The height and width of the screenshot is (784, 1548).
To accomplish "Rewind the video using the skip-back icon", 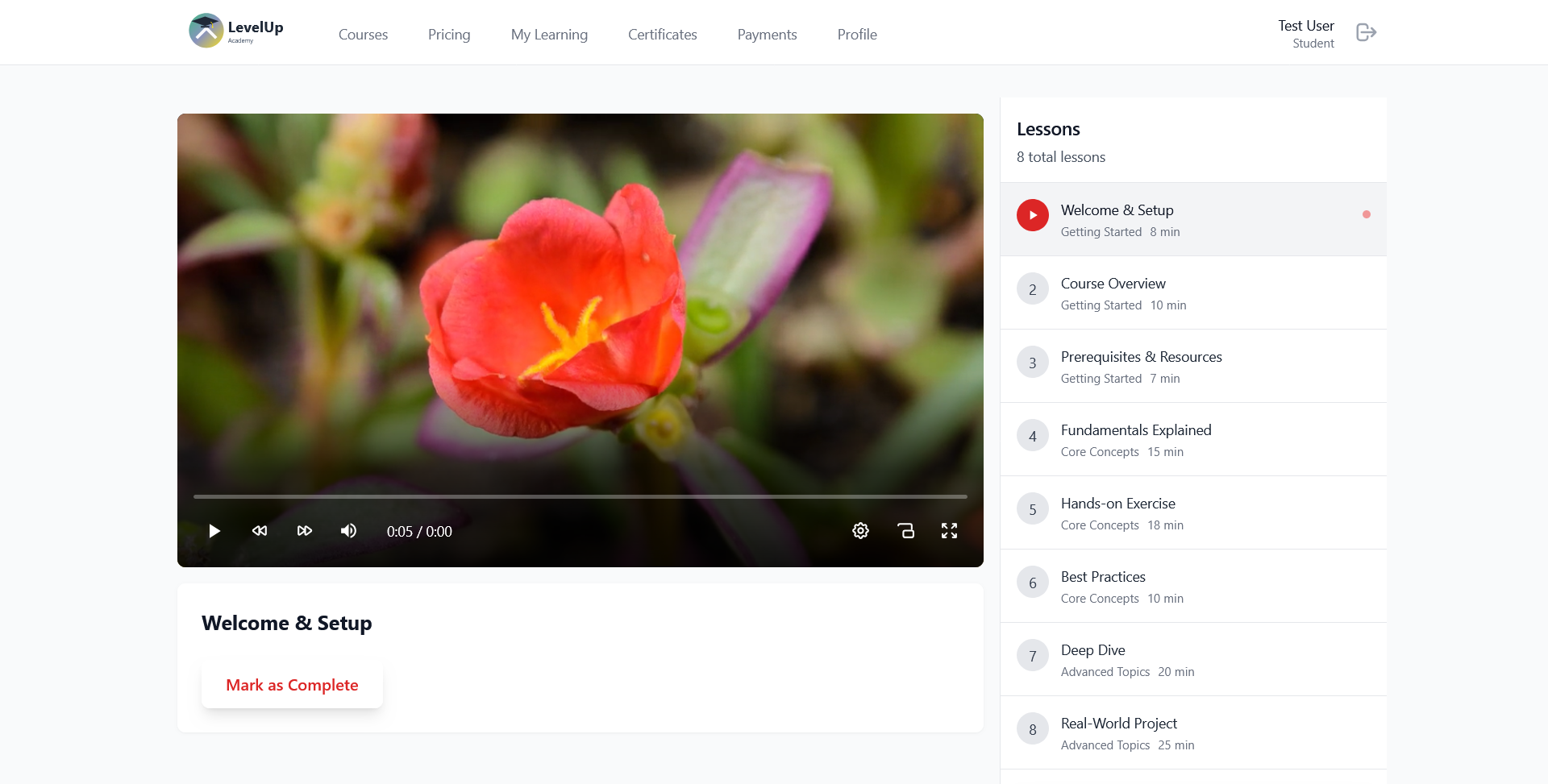I will click(x=260, y=531).
